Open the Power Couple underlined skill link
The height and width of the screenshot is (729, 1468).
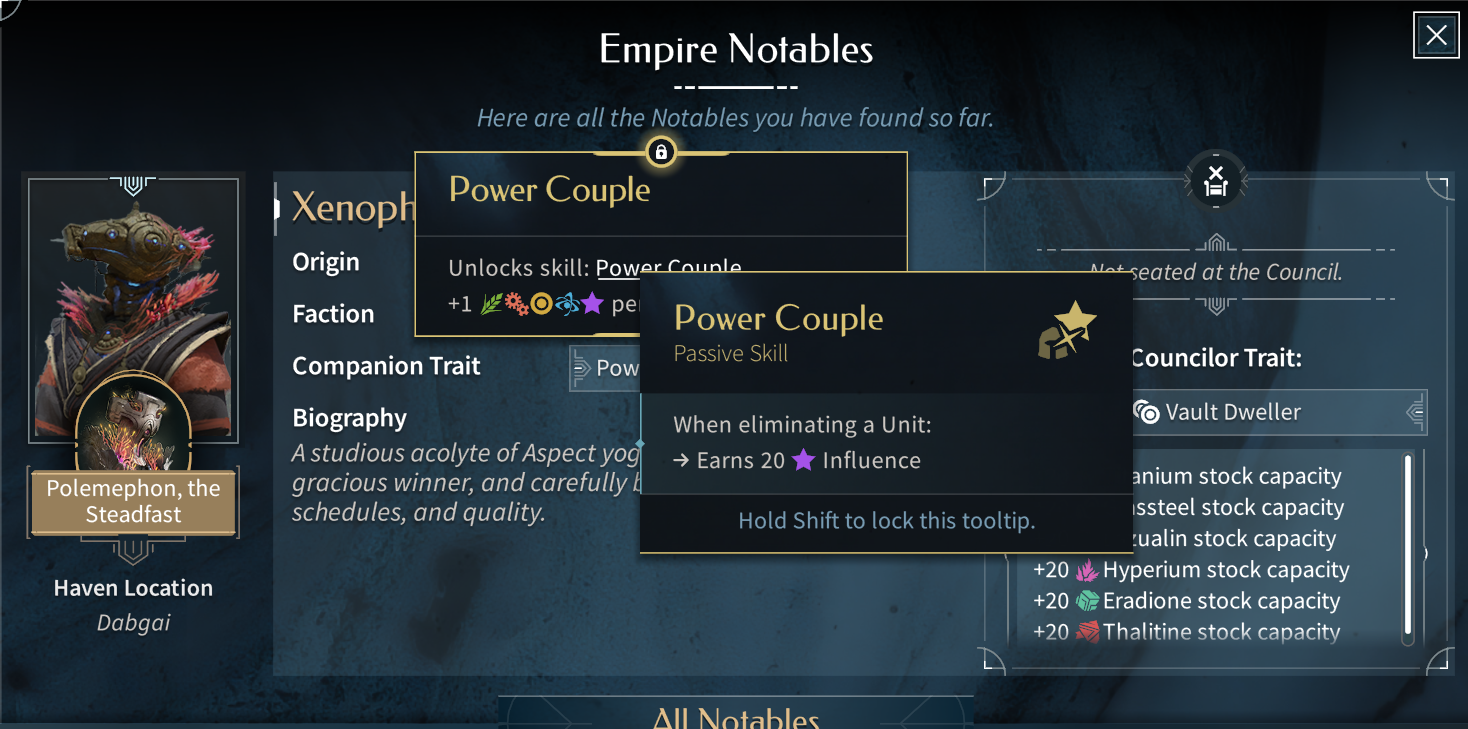pyautogui.click(x=668, y=268)
